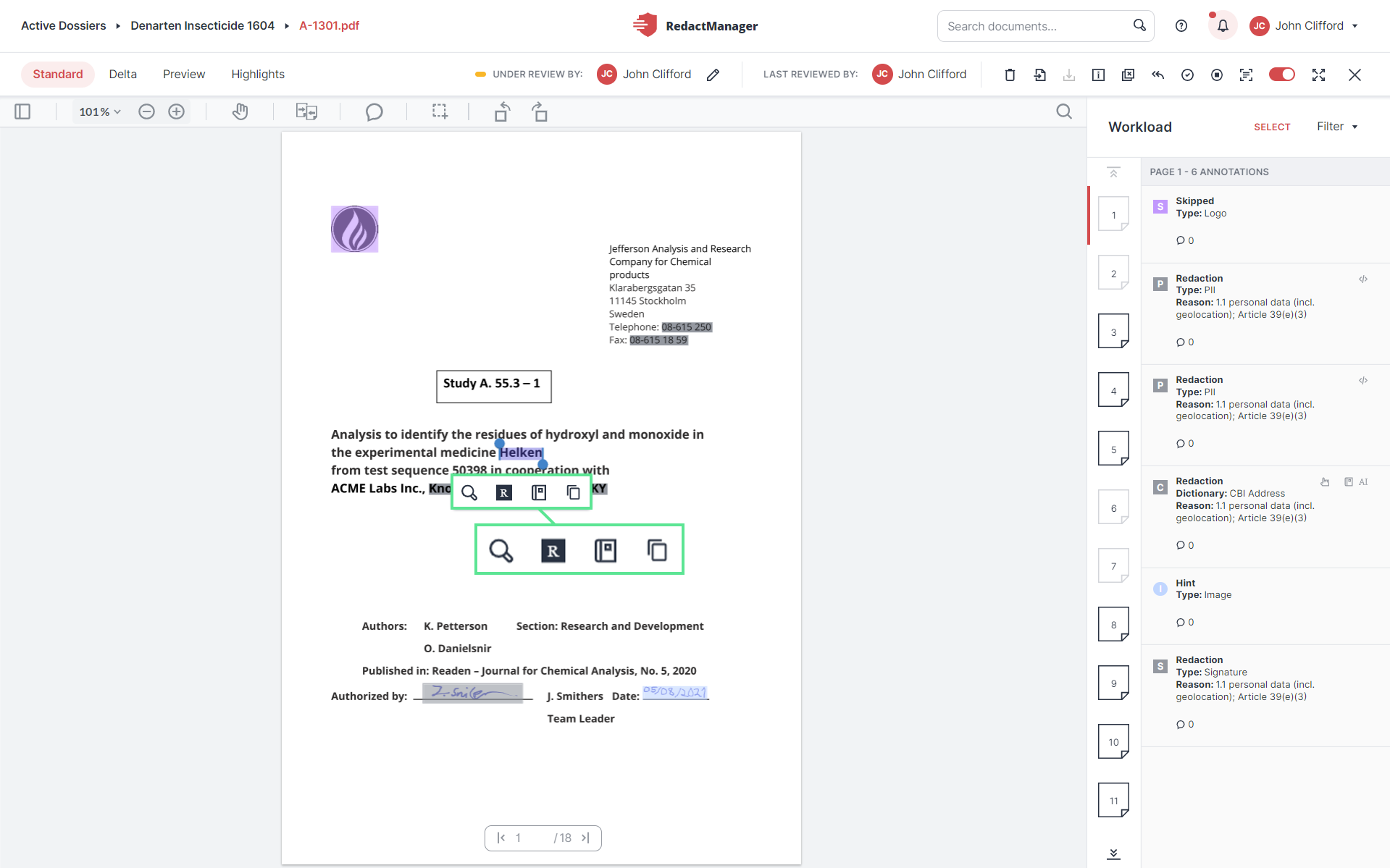Select the comment bubble tool
Image resolution: width=1390 pixels, height=868 pixels.
374,112
